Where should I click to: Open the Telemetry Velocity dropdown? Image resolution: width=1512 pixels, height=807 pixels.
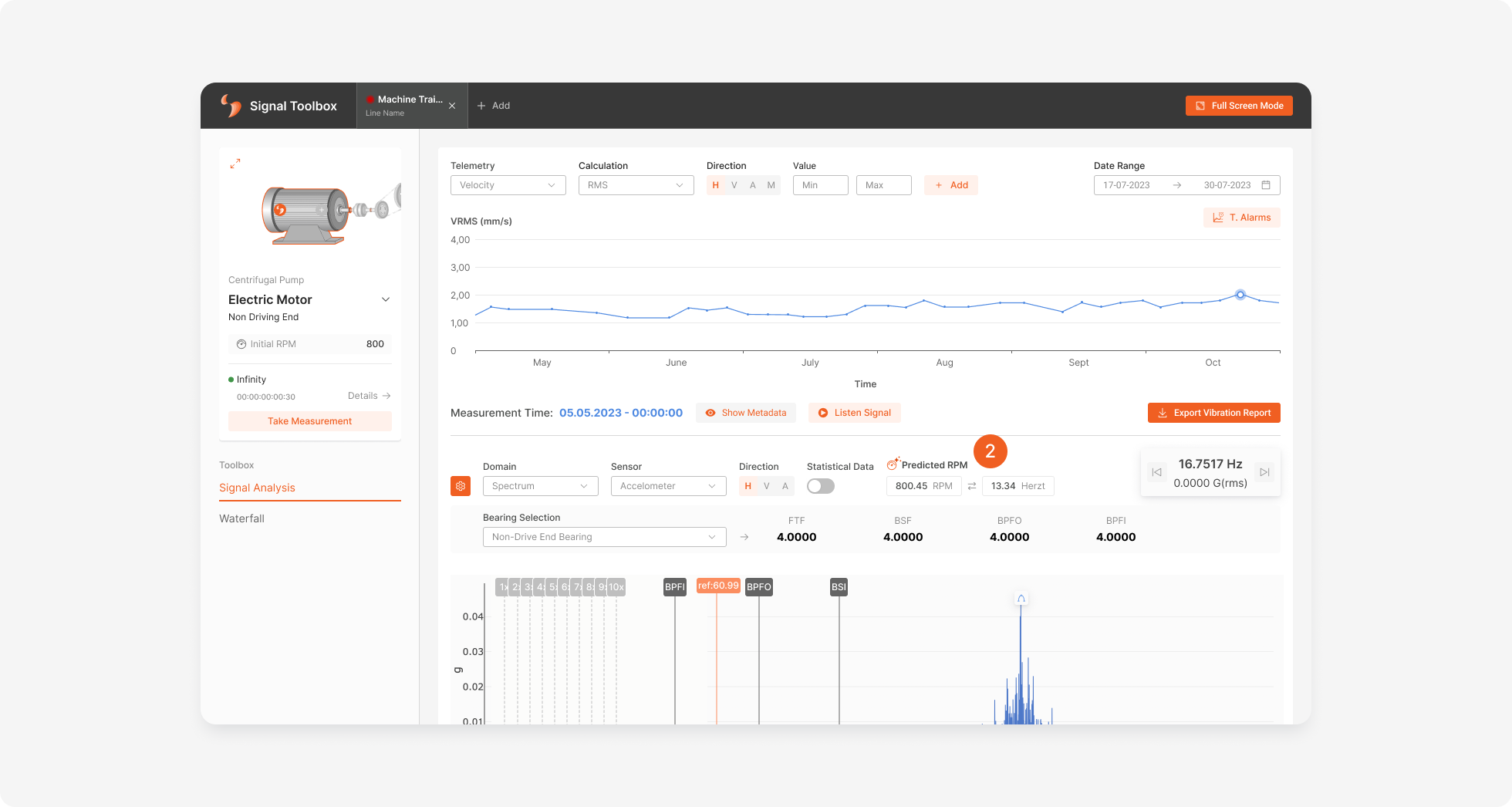click(x=508, y=185)
